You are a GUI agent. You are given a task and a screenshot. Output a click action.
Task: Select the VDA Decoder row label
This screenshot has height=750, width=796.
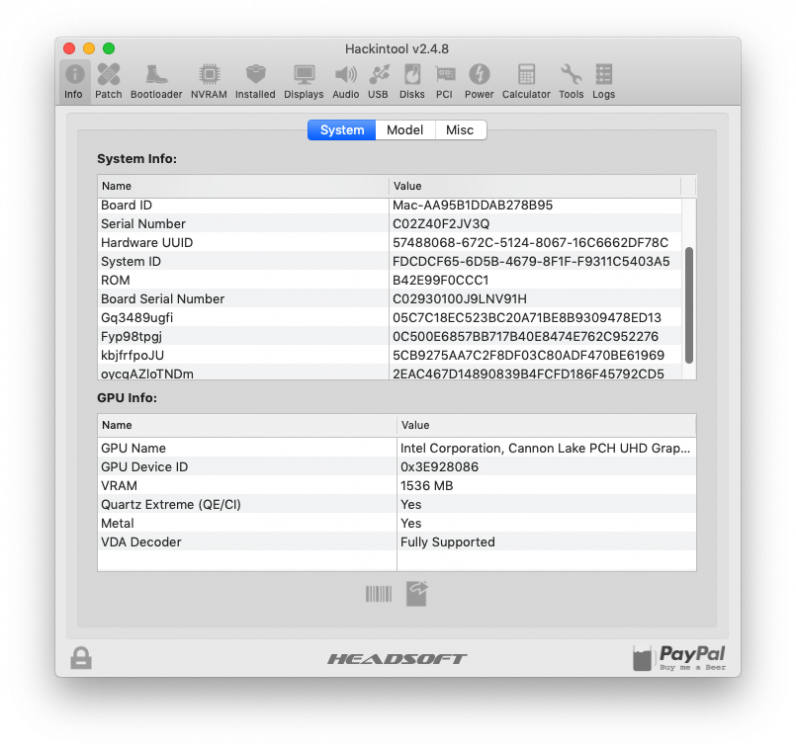(x=141, y=542)
